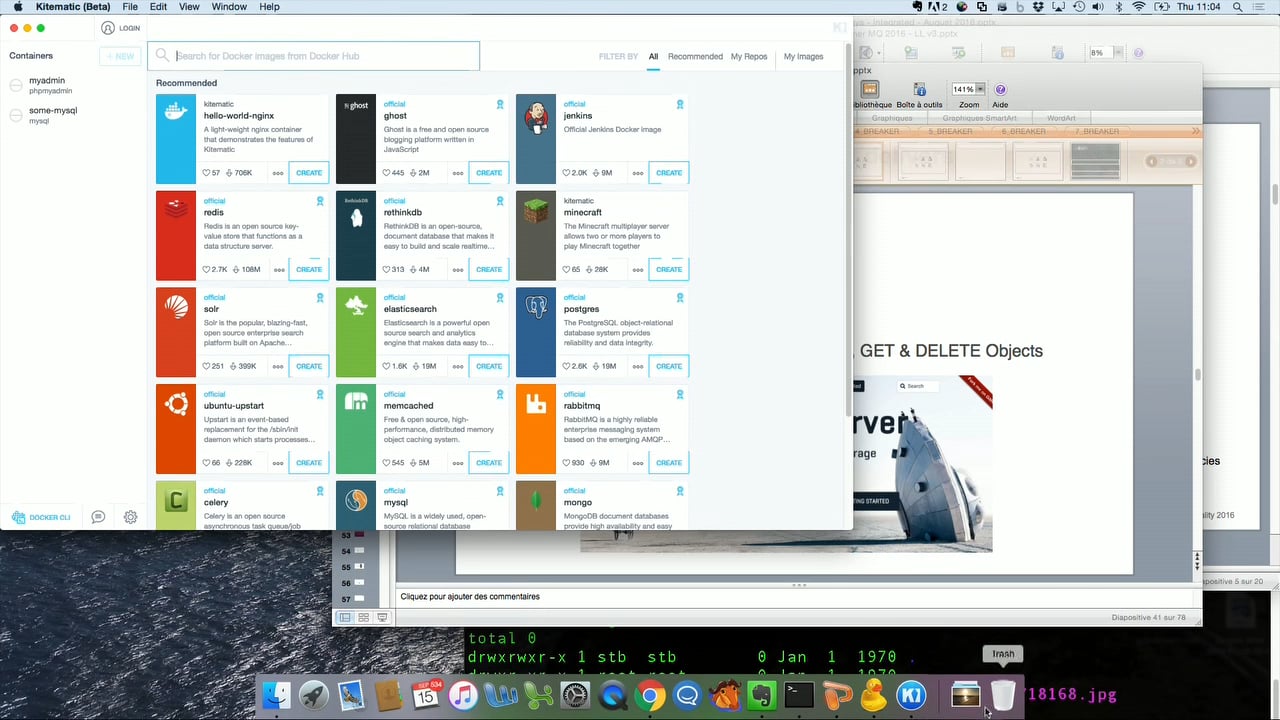Image resolution: width=1280 pixels, height=720 pixels.
Task: Select the All filter tab
Action: [x=653, y=56]
